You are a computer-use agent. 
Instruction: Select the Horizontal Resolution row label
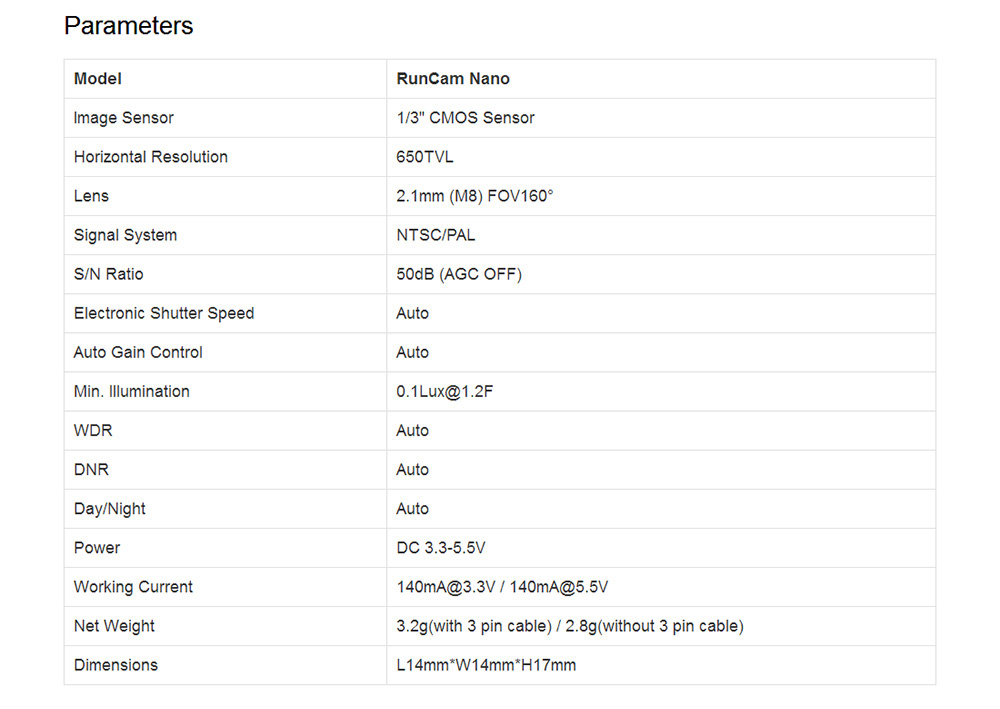(151, 157)
